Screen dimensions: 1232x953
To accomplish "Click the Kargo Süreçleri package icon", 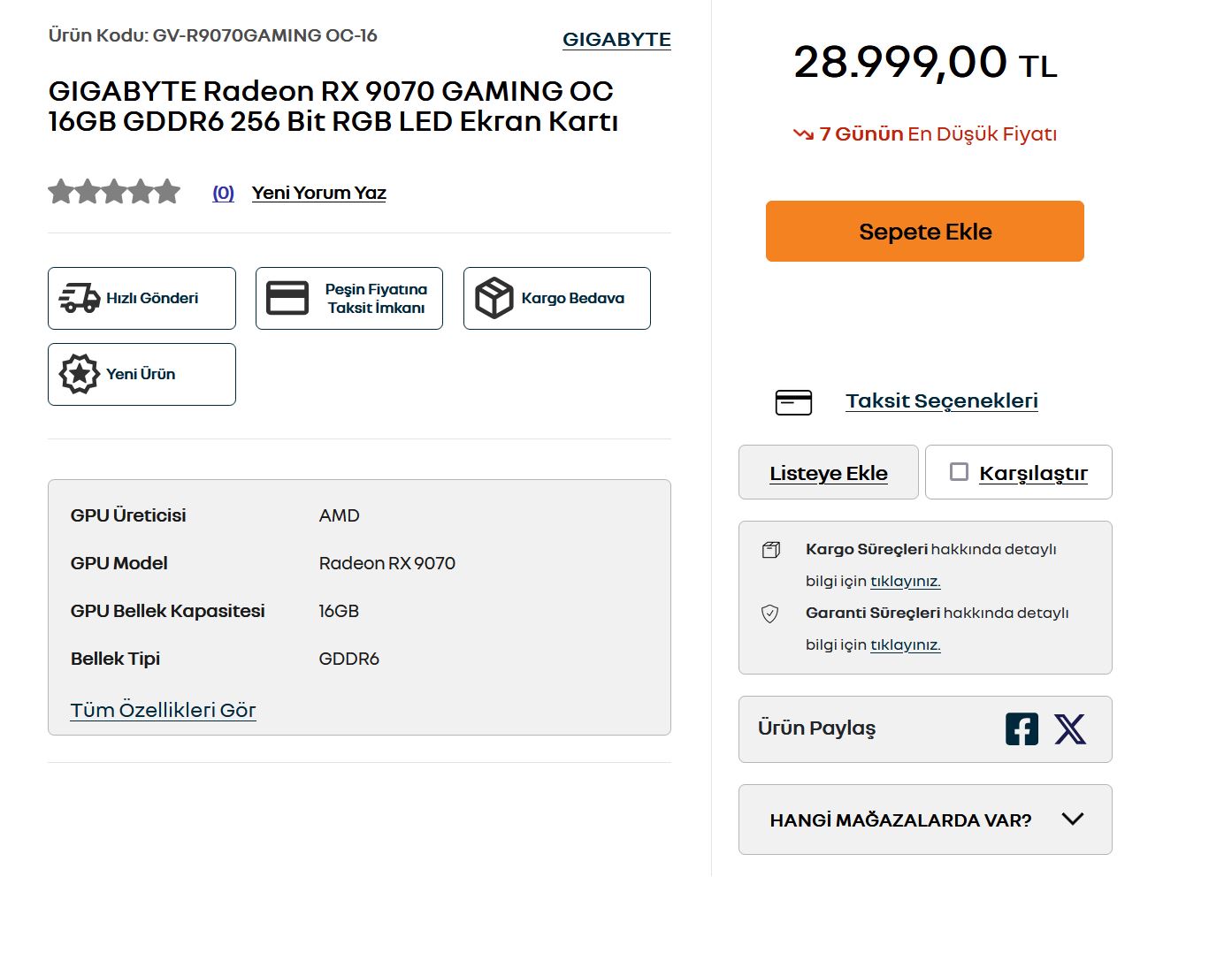I will (x=771, y=550).
